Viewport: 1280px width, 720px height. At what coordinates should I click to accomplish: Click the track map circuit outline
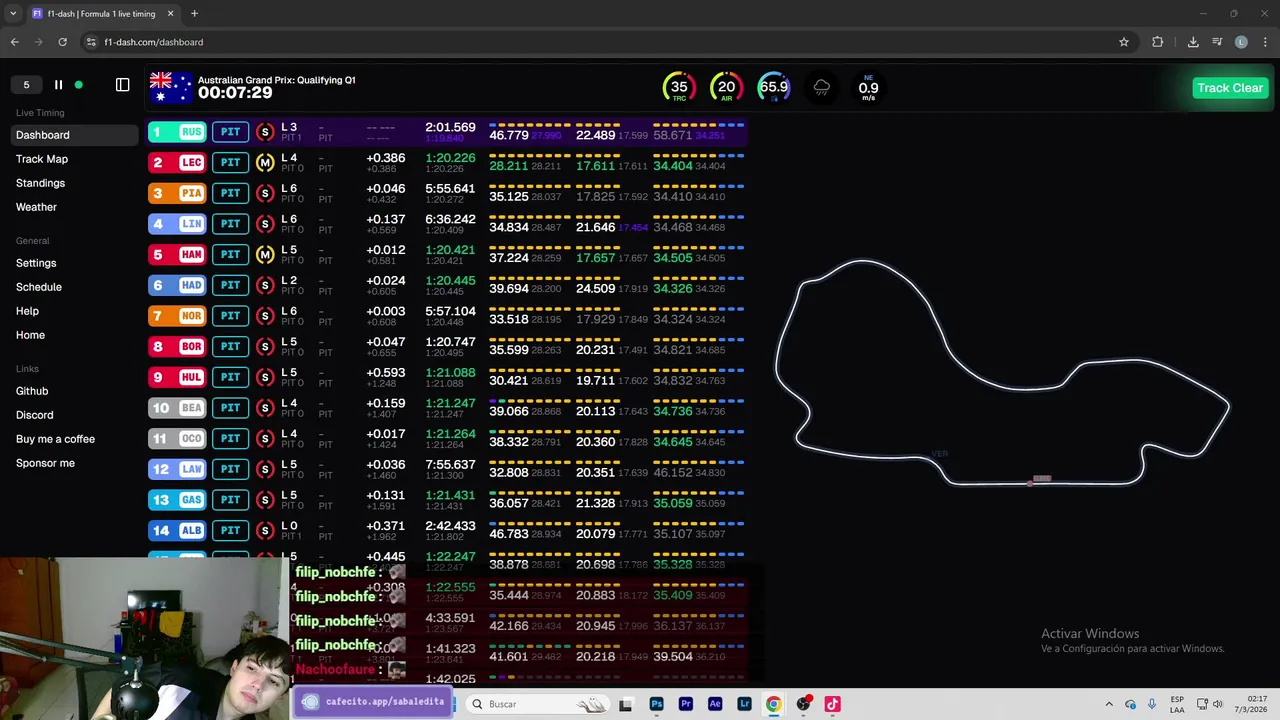click(1003, 373)
